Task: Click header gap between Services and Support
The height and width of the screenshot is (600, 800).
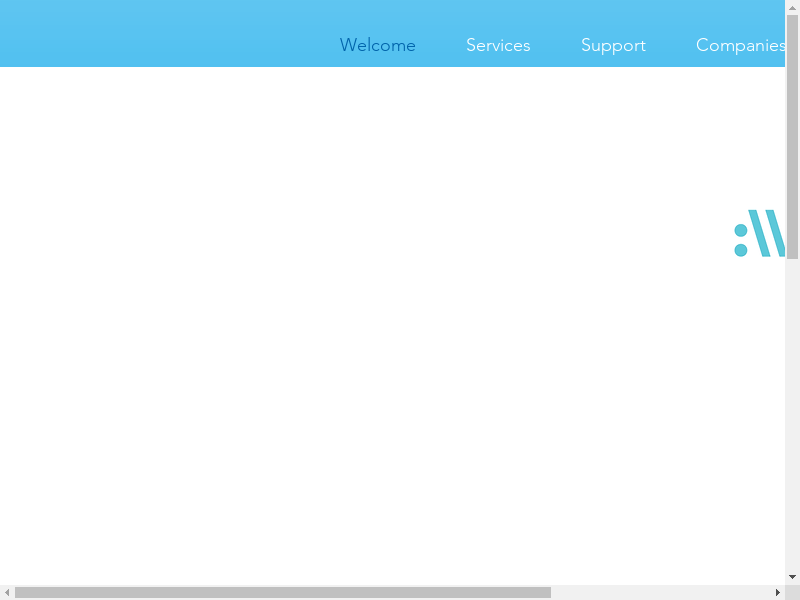Action: (x=556, y=45)
